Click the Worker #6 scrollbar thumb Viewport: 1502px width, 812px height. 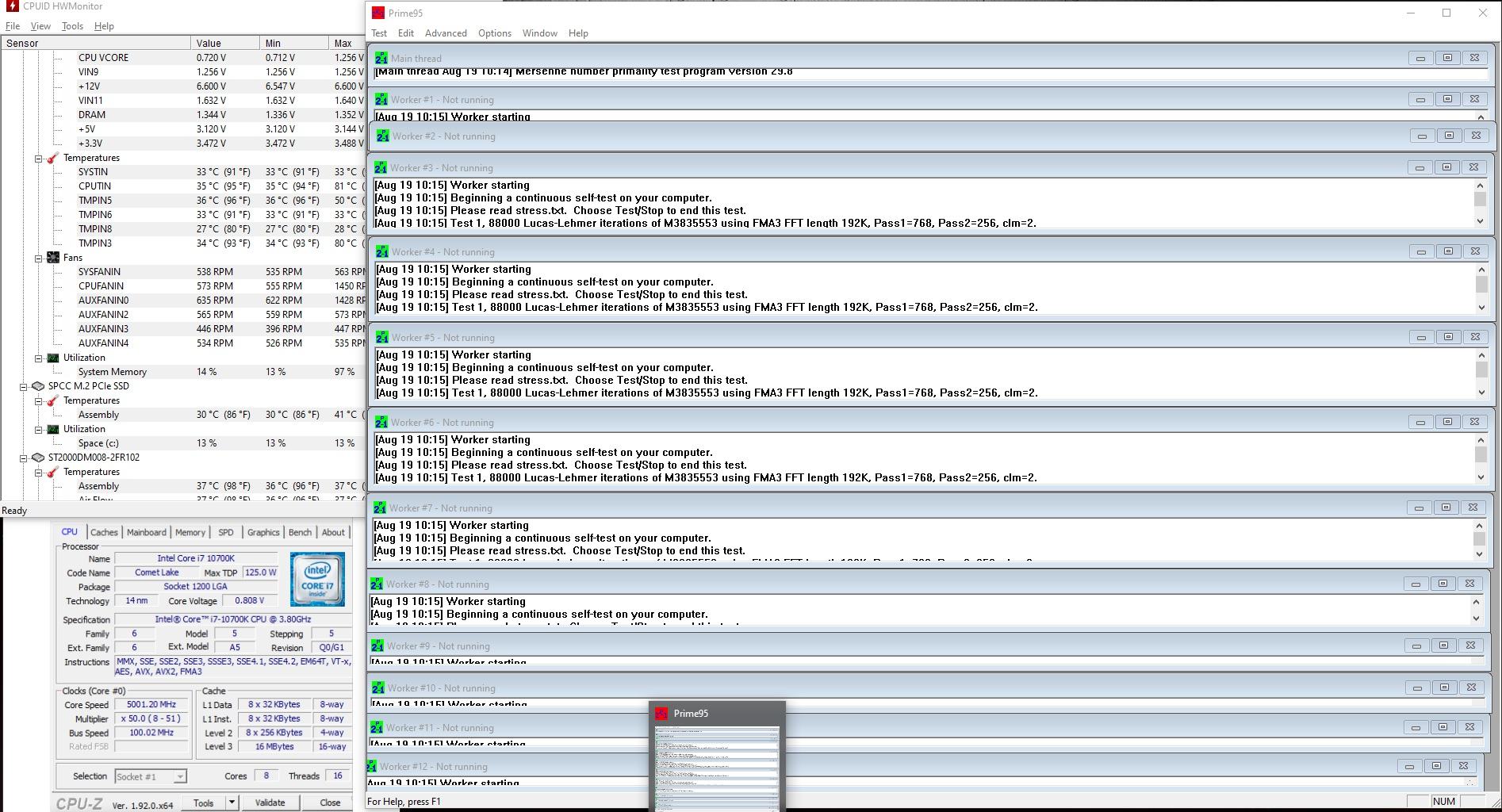coord(1481,454)
